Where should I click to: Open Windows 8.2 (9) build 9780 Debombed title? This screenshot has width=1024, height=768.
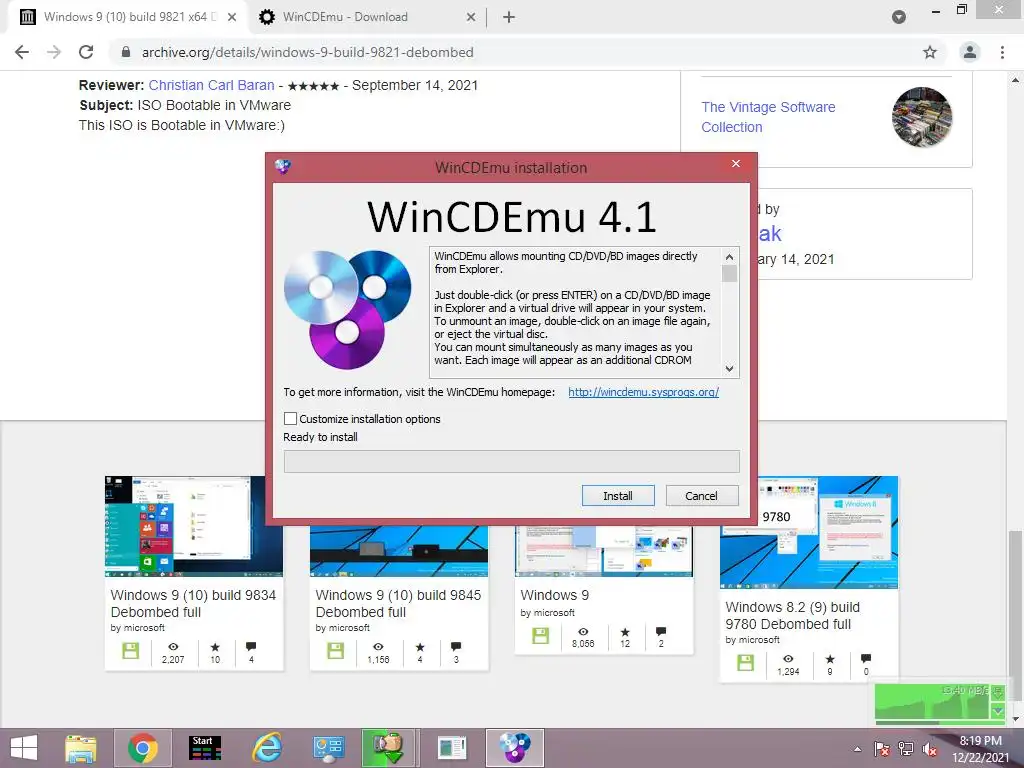coord(793,615)
